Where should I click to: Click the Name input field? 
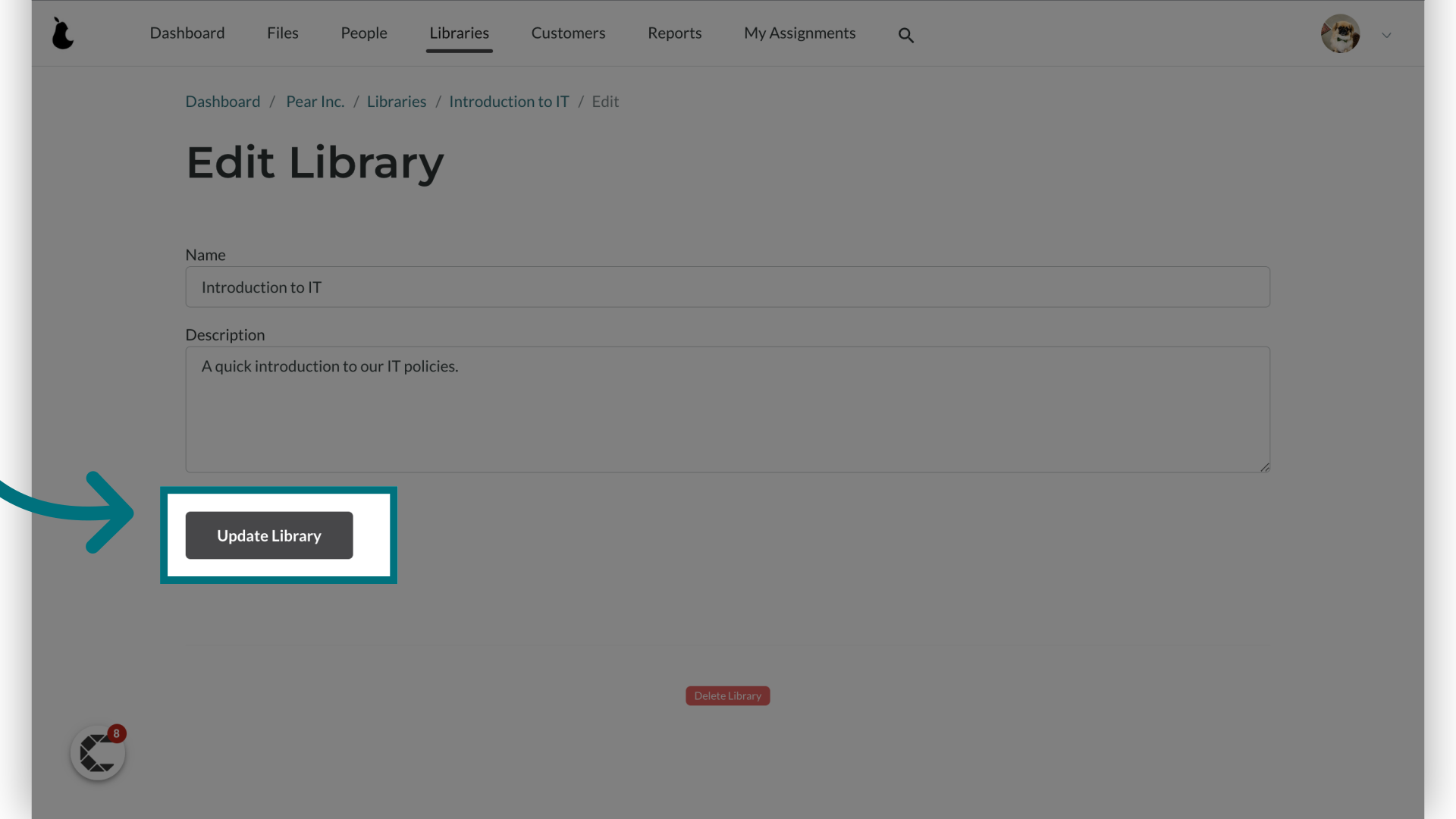pos(727,287)
